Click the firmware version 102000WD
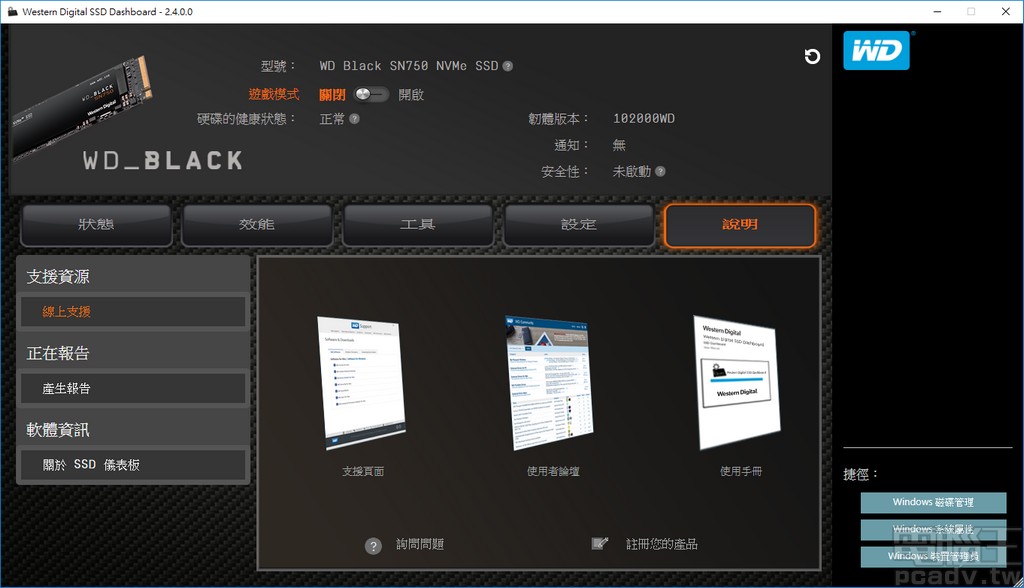 tap(644, 119)
